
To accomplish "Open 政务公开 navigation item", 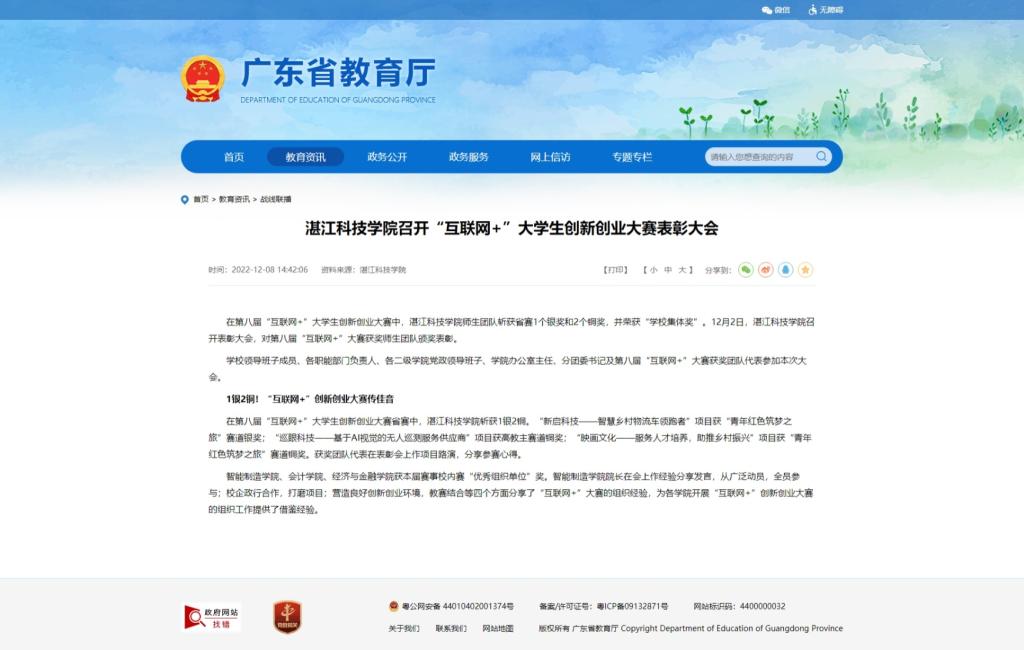I will coord(387,157).
